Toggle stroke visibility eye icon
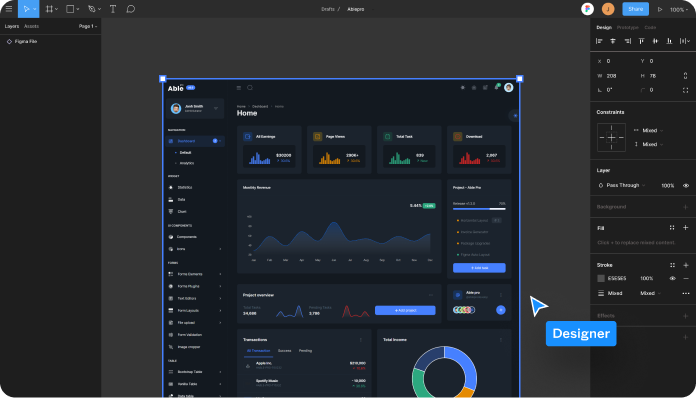The height and width of the screenshot is (398, 696). [x=672, y=278]
